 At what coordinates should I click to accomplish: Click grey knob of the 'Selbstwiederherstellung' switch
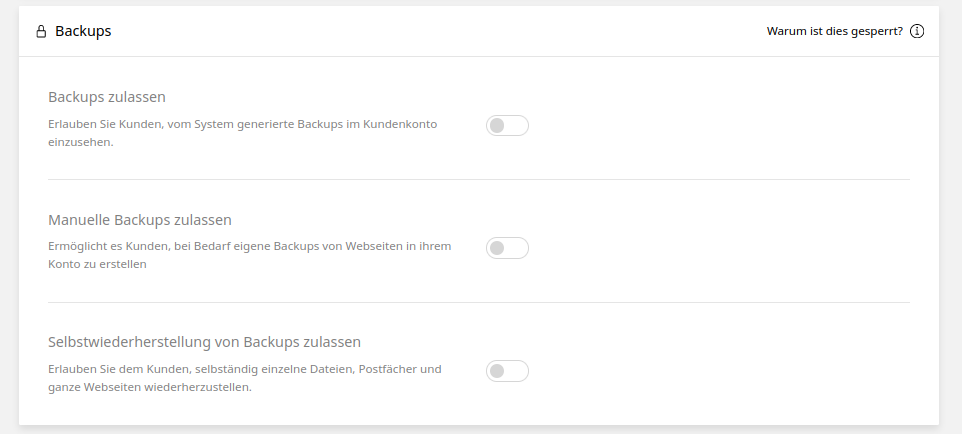pos(498,371)
